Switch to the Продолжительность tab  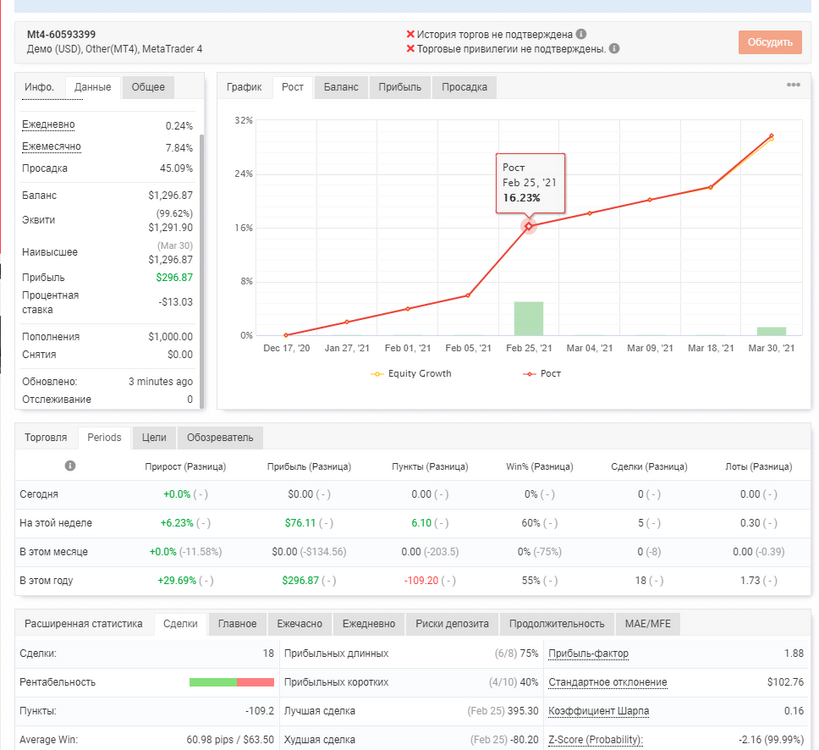point(556,624)
